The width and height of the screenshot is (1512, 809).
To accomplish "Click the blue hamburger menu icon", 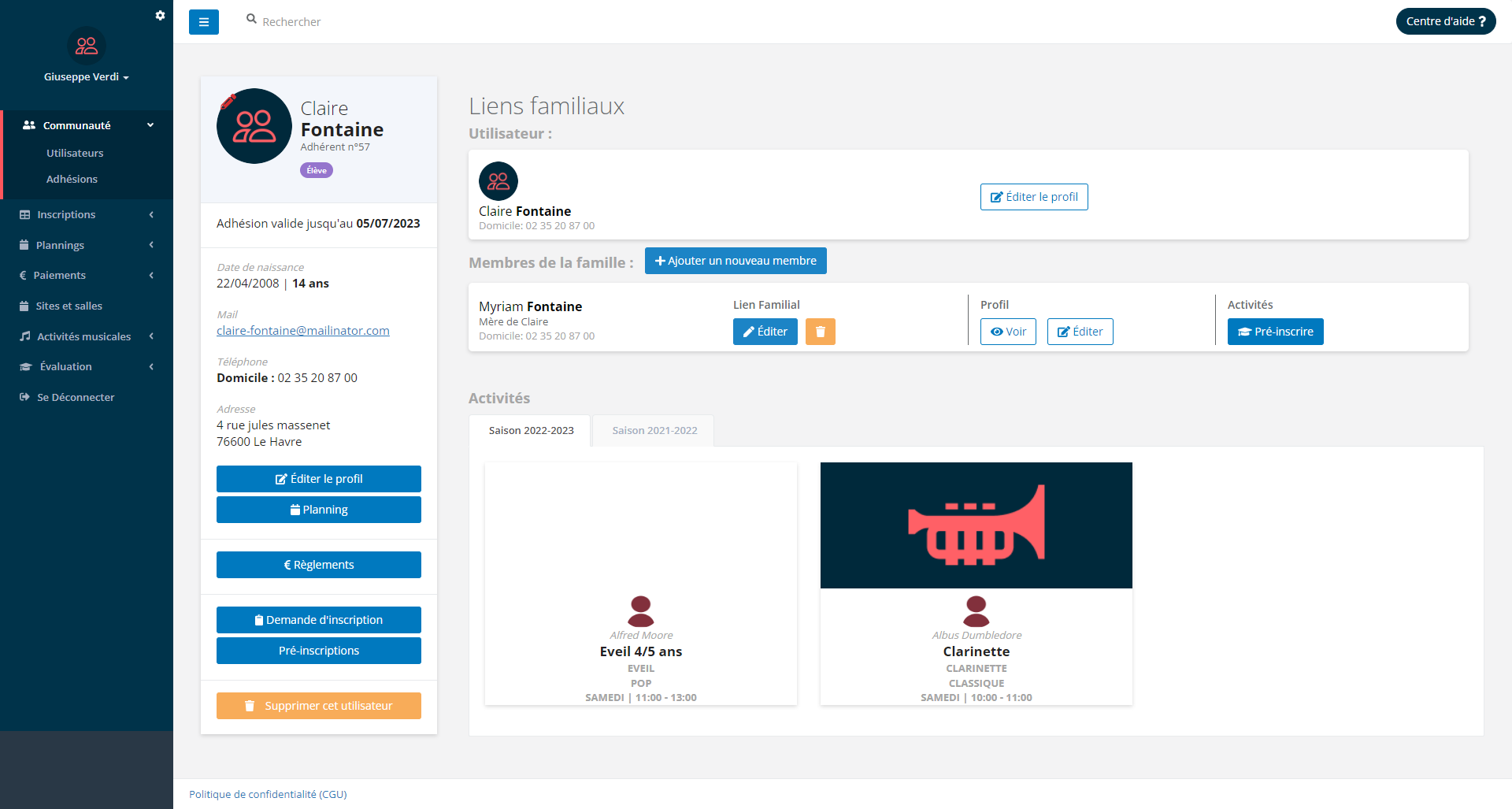I will pyautogui.click(x=204, y=22).
